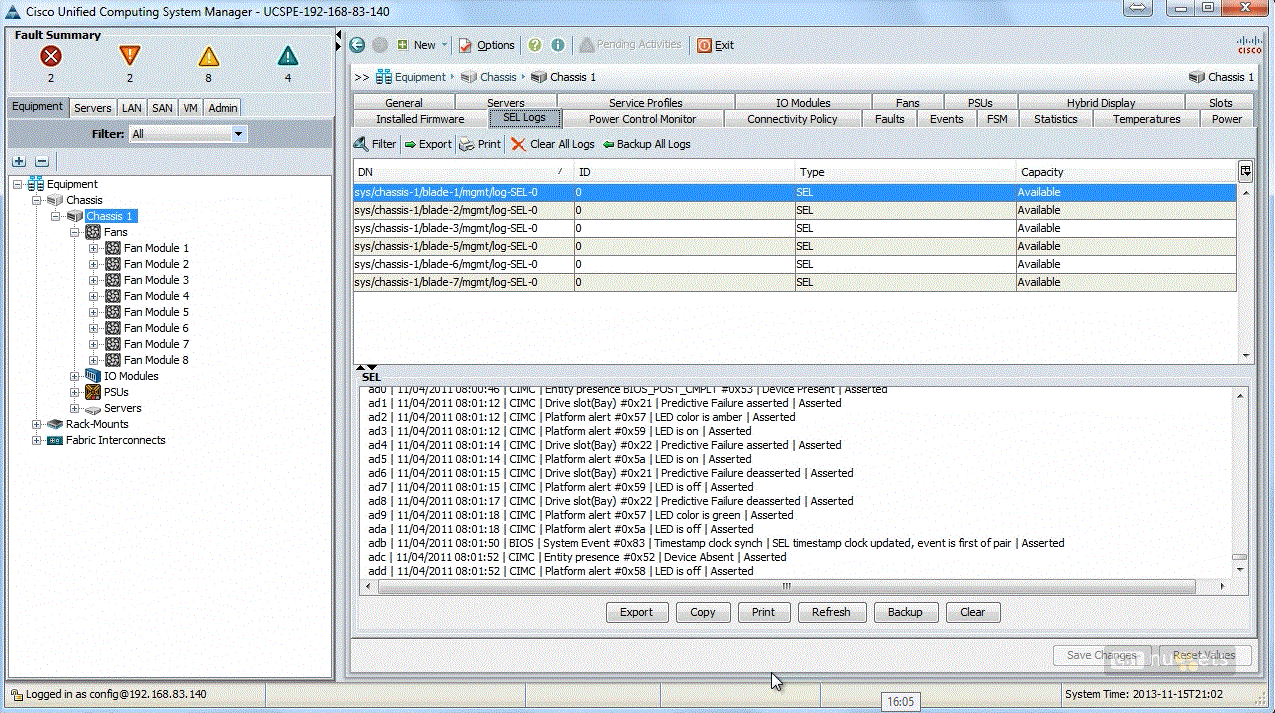The width and height of the screenshot is (1275, 713).
Task: Click the critical faults red icon
Action: tap(51, 56)
